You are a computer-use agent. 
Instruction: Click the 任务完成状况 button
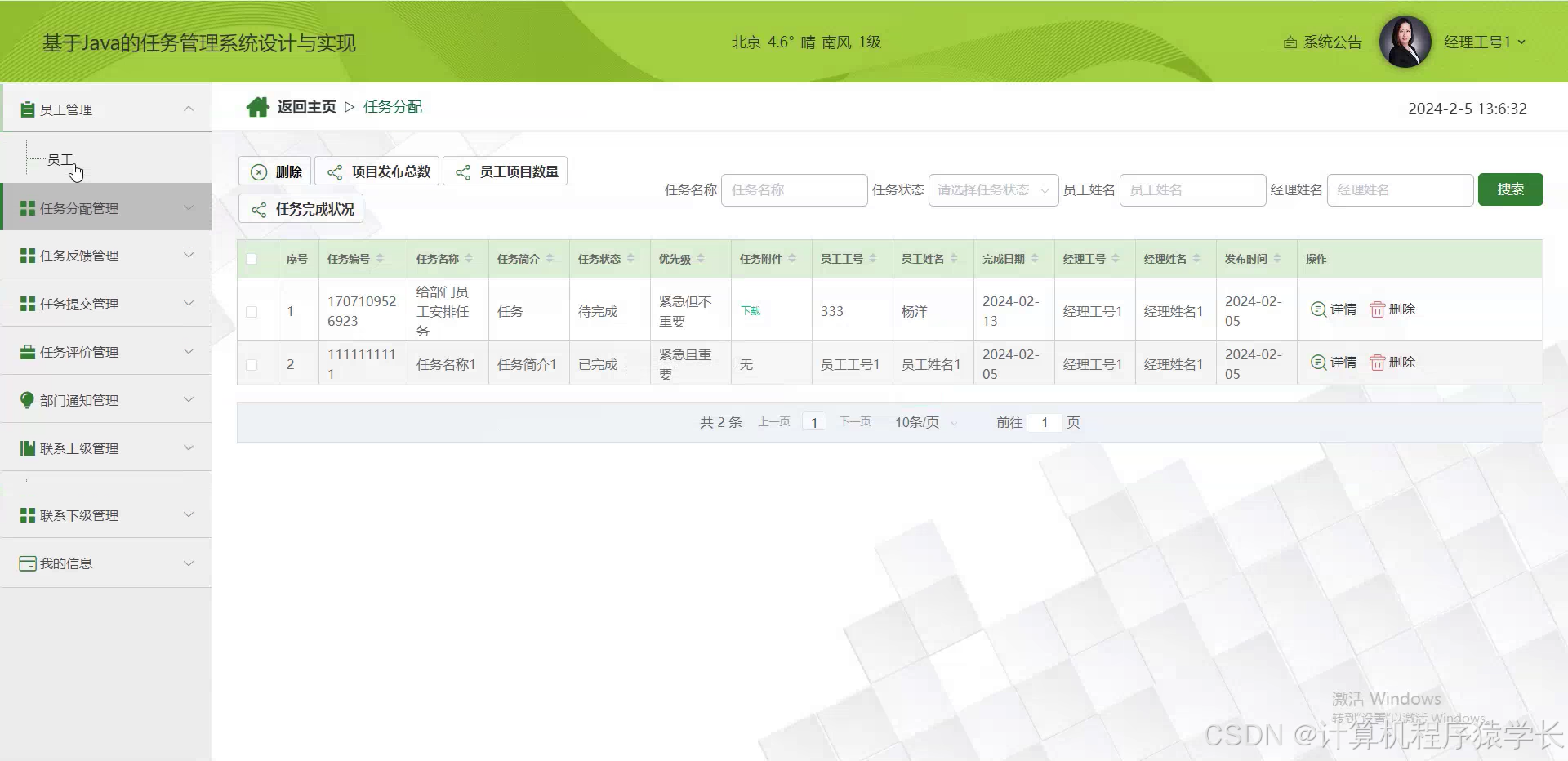coord(301,209)
